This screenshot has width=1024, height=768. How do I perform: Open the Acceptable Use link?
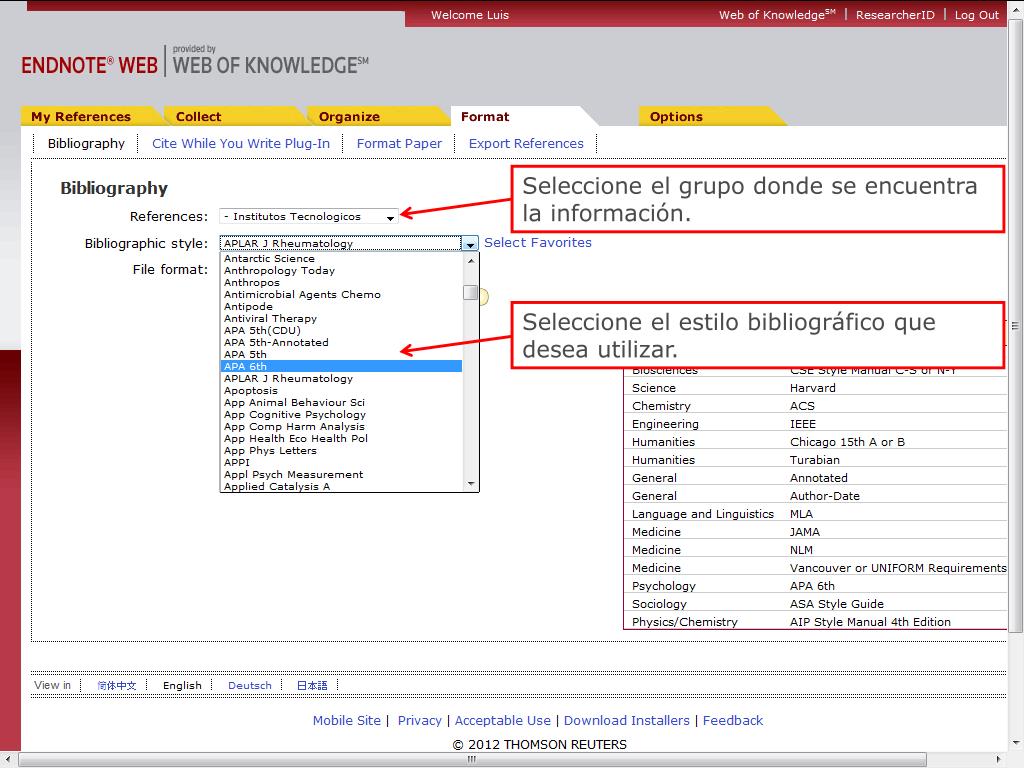pos(503,720)
